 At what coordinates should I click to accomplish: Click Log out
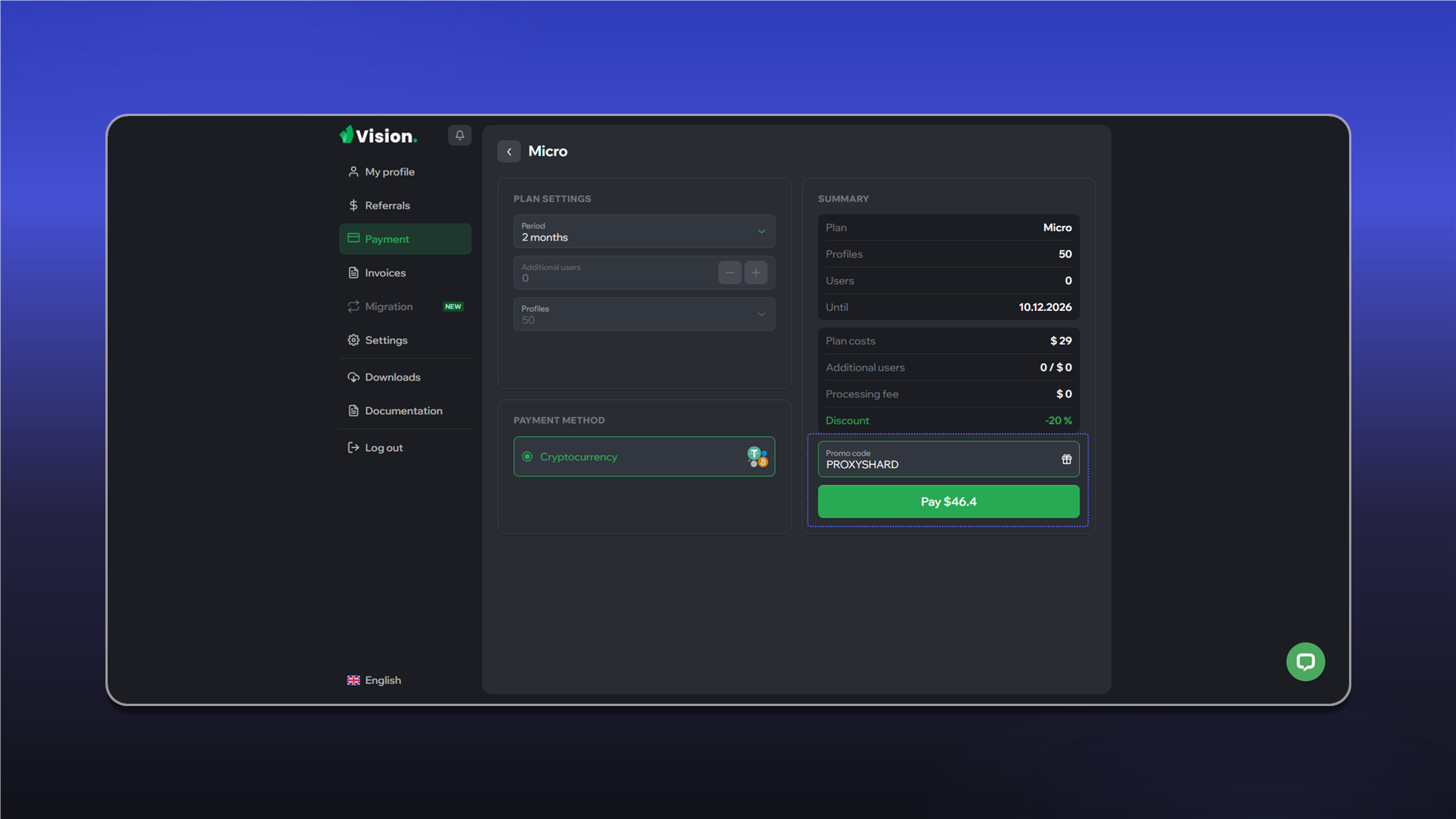[x=405, y=448]
